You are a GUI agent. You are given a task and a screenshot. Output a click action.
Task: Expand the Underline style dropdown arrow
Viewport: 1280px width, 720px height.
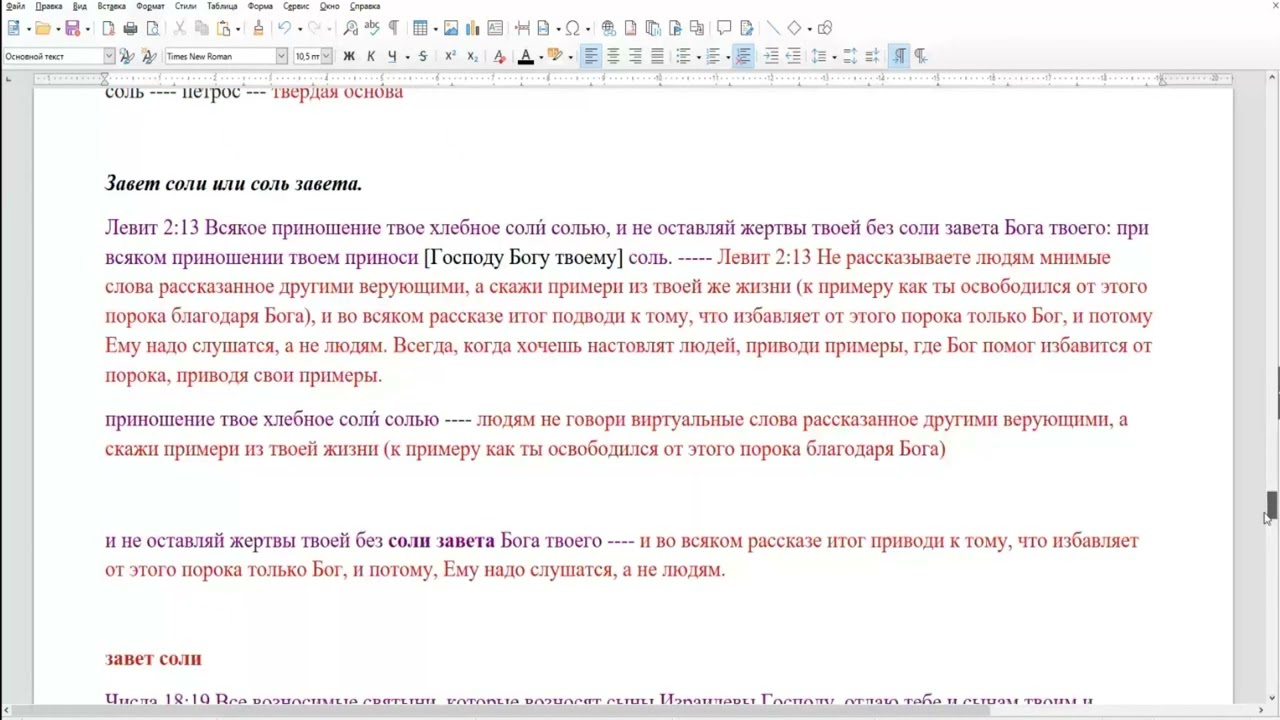coord(407,57)
